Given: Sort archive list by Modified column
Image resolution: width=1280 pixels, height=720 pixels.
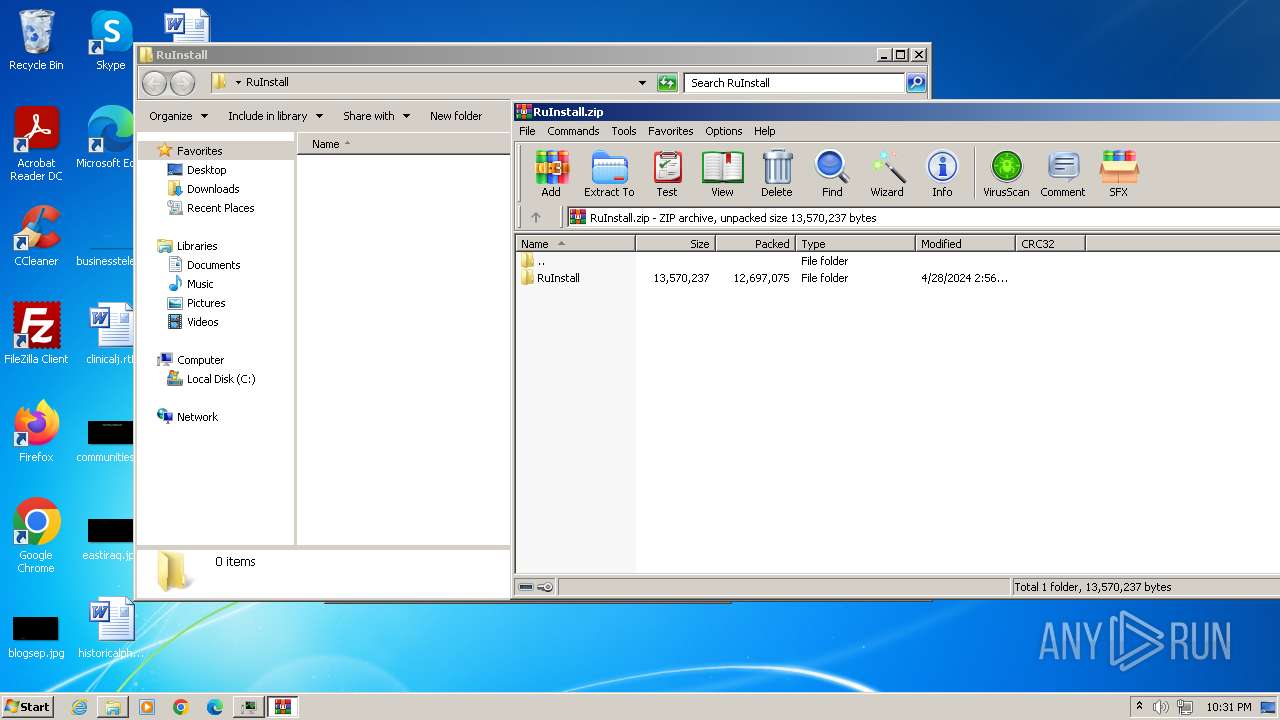Looking at the screenshot, I should pyautogui.click(x=964, y=243).
